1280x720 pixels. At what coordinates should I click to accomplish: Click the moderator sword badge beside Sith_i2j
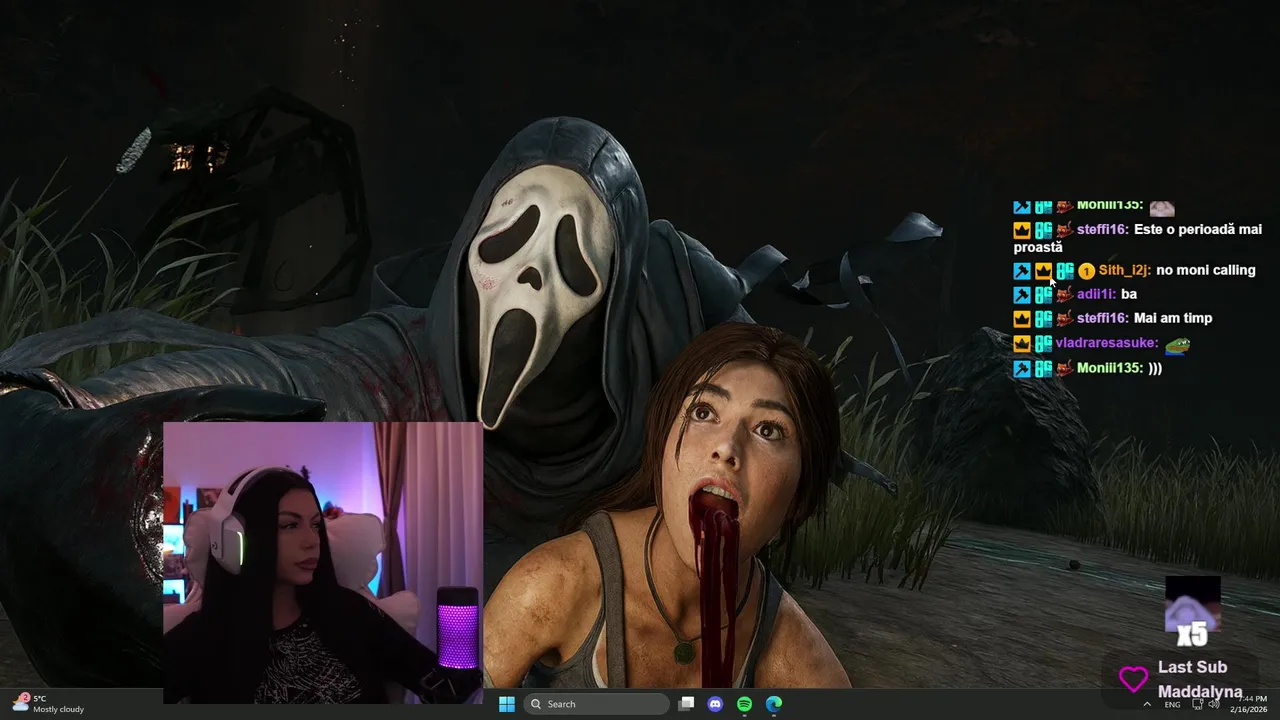click(x=1022, y=271)
